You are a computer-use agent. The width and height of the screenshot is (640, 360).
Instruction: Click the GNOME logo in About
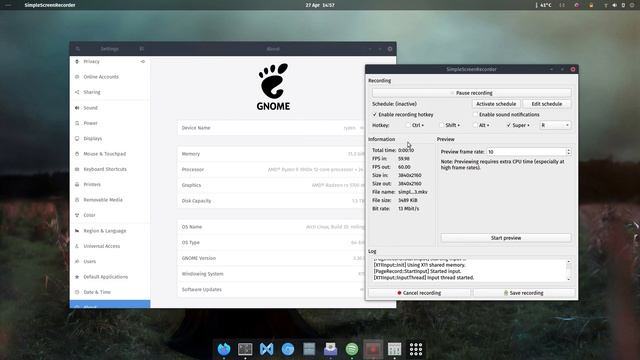point(273,87)
